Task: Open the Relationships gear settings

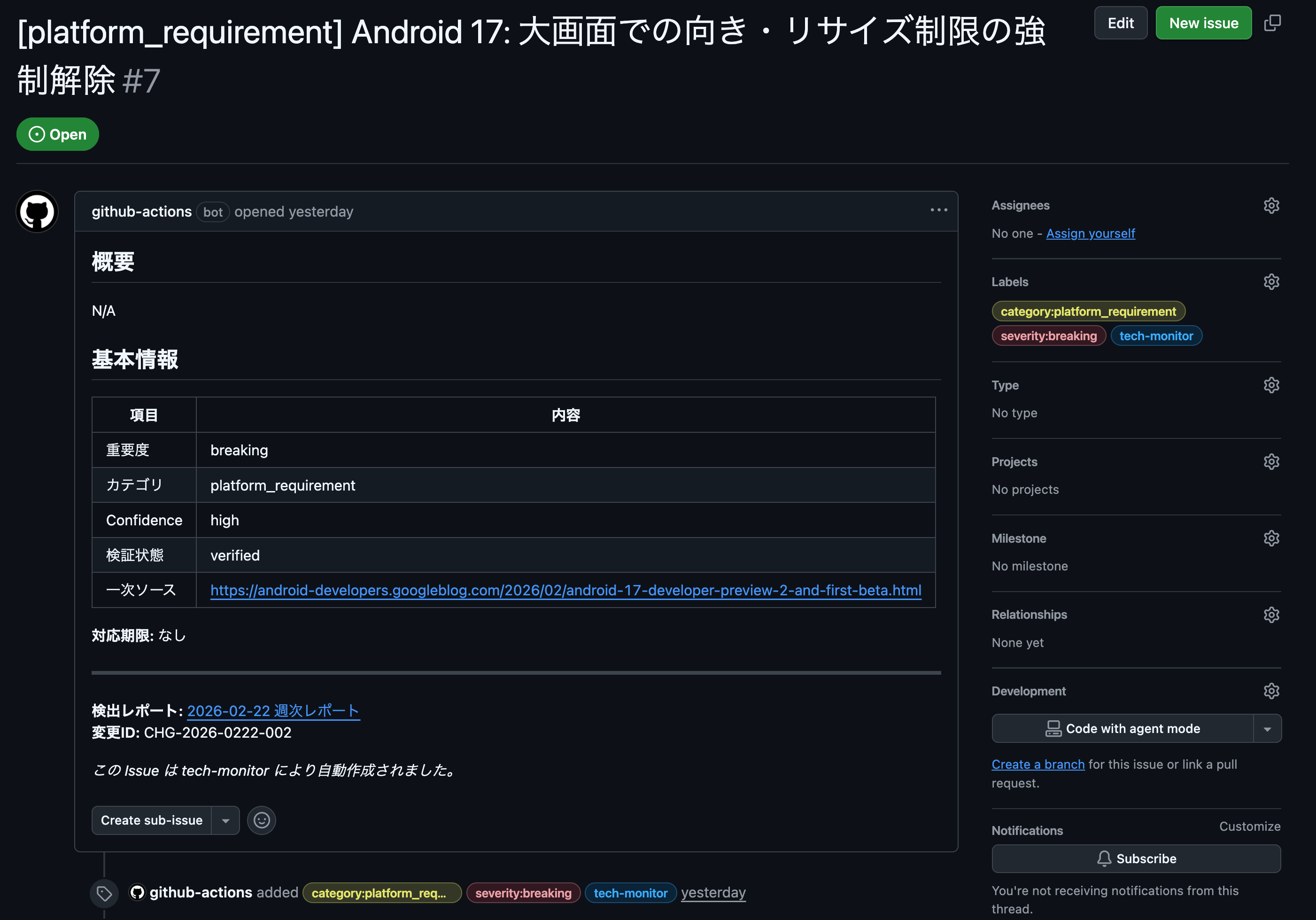Action: pyautogui.click(x=1271, y=614)
